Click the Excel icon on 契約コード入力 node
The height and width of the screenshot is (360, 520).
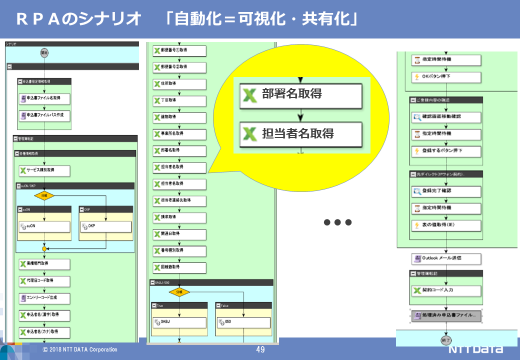click(417, 290)
